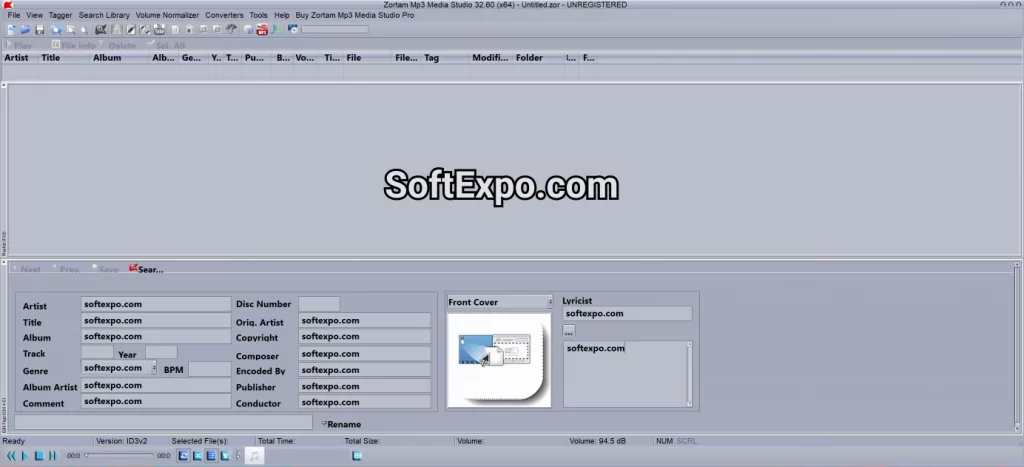Screen dimensions: 1024x467
Task: Click the globe with music note icon
Action: click(x=248, y=29)
